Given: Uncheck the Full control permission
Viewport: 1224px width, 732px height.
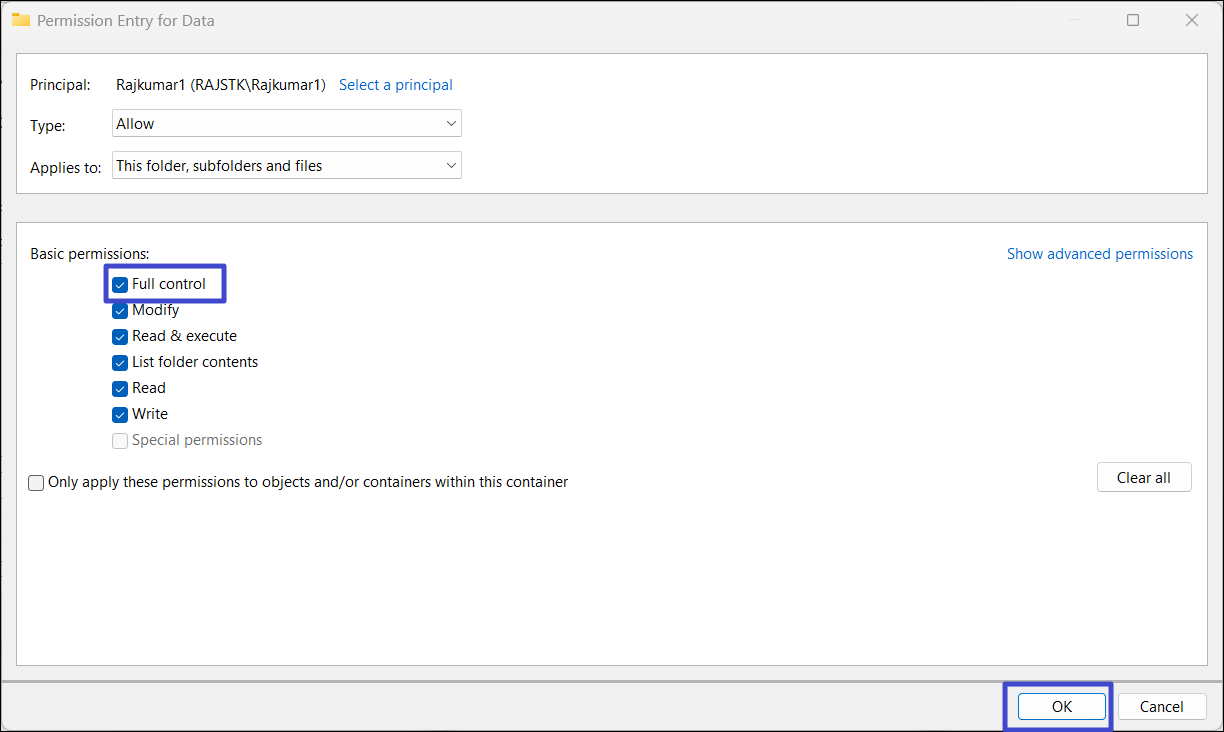Looking at the screenshot, I should point(120,285).
